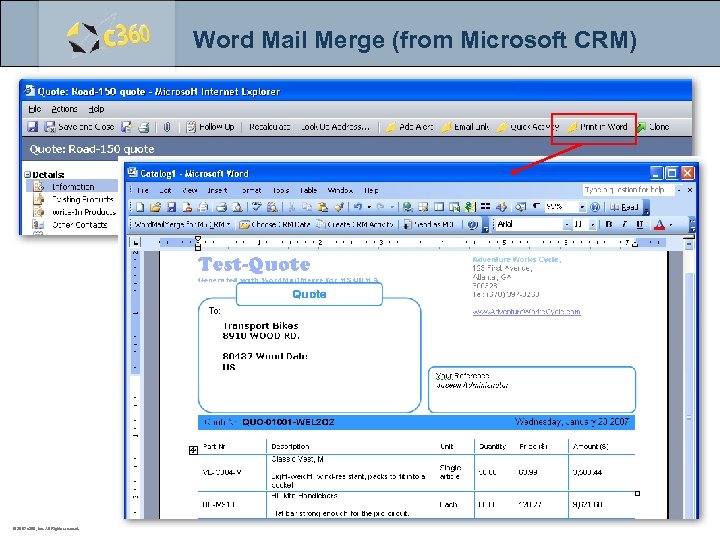
Task: Open the font size dropdown
Action: (593, 225)
